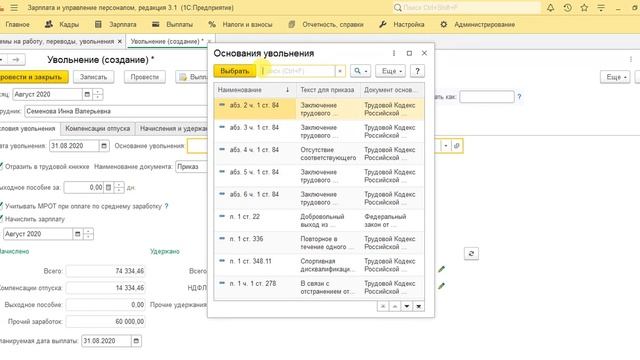Open calendar for top month Август 2020
Image resolution: width=640 pixels, height=360 pixels.
tap(87, 94)
